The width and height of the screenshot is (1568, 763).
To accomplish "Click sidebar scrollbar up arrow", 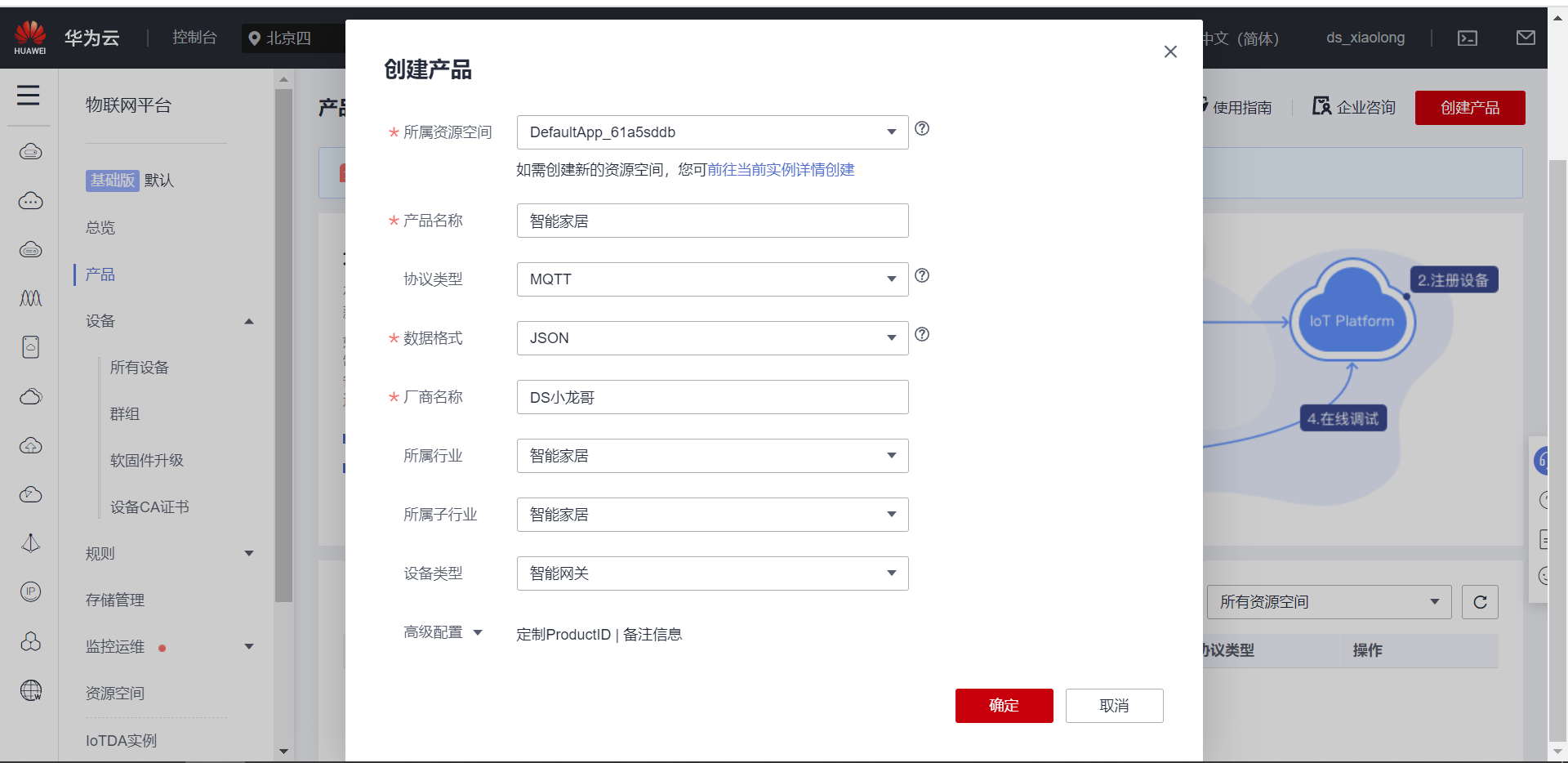I will [x=283, y=79].
